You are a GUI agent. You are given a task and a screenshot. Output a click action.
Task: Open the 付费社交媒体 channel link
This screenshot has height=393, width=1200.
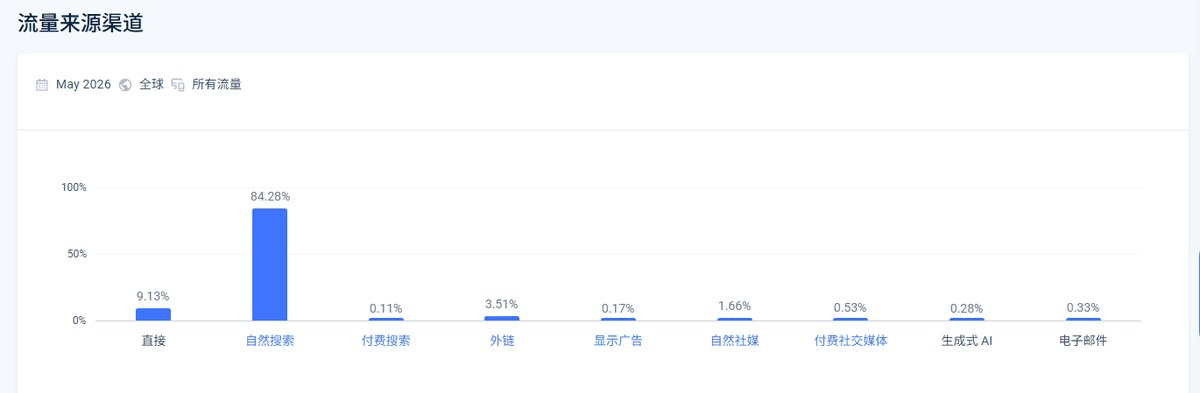point(851,341)
